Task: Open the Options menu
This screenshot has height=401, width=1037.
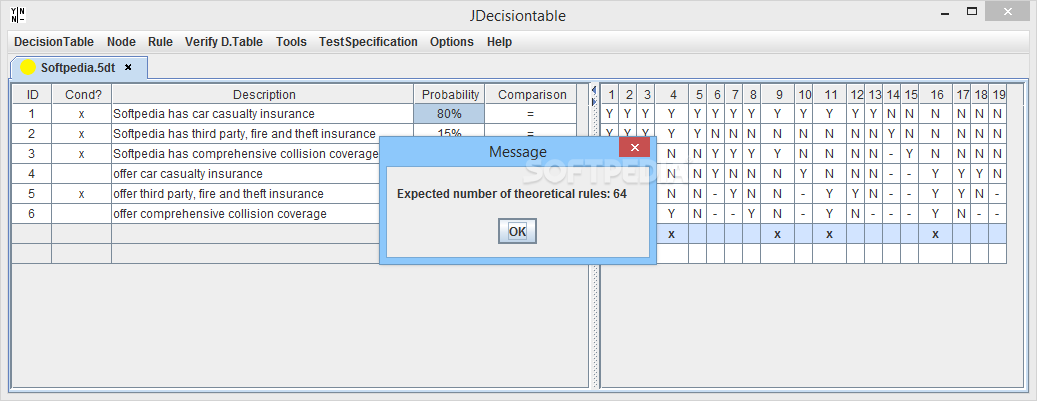Action: (x=452, y=42)
